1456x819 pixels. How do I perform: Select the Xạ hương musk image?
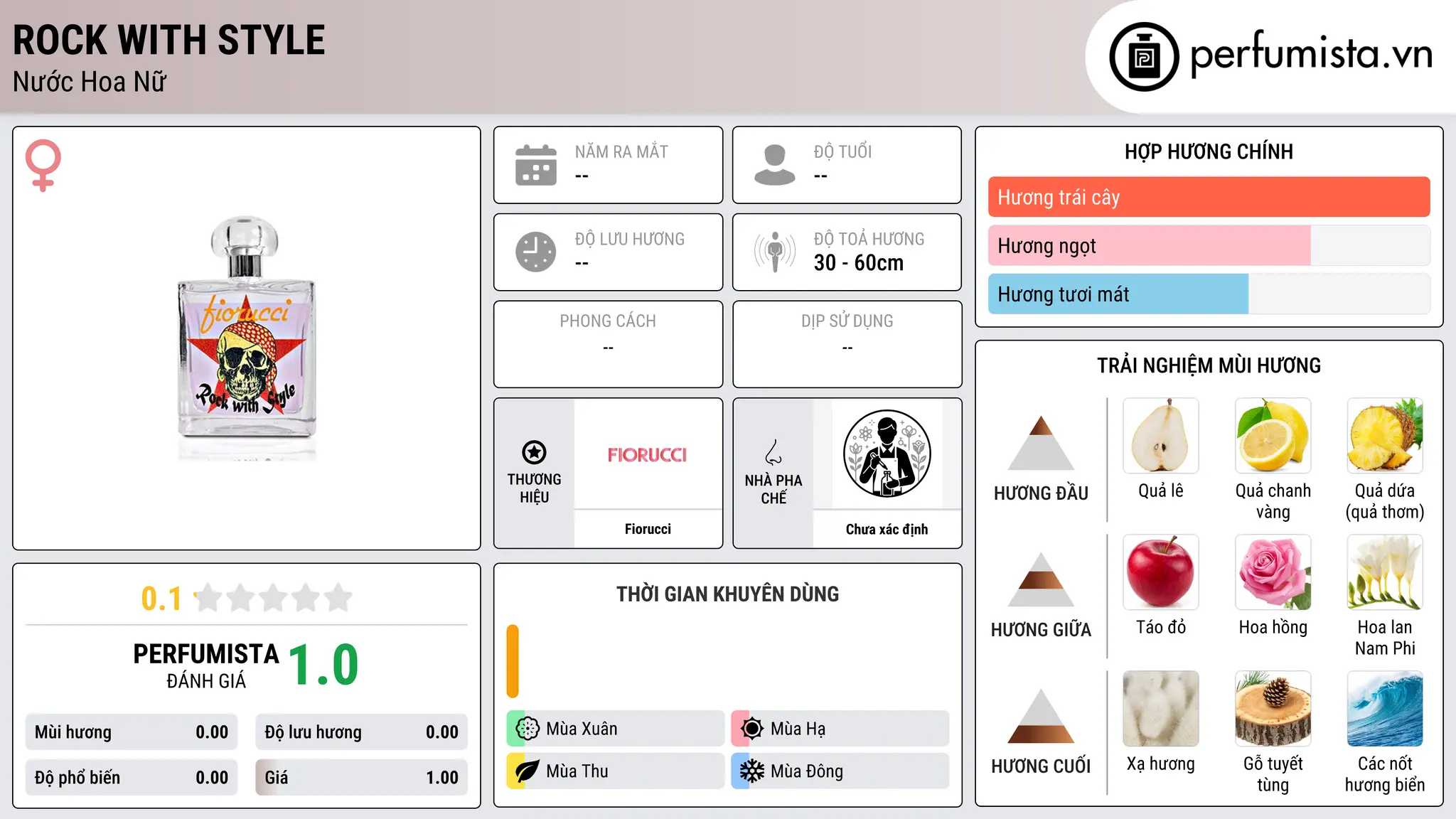click(x=1161, y=709)
